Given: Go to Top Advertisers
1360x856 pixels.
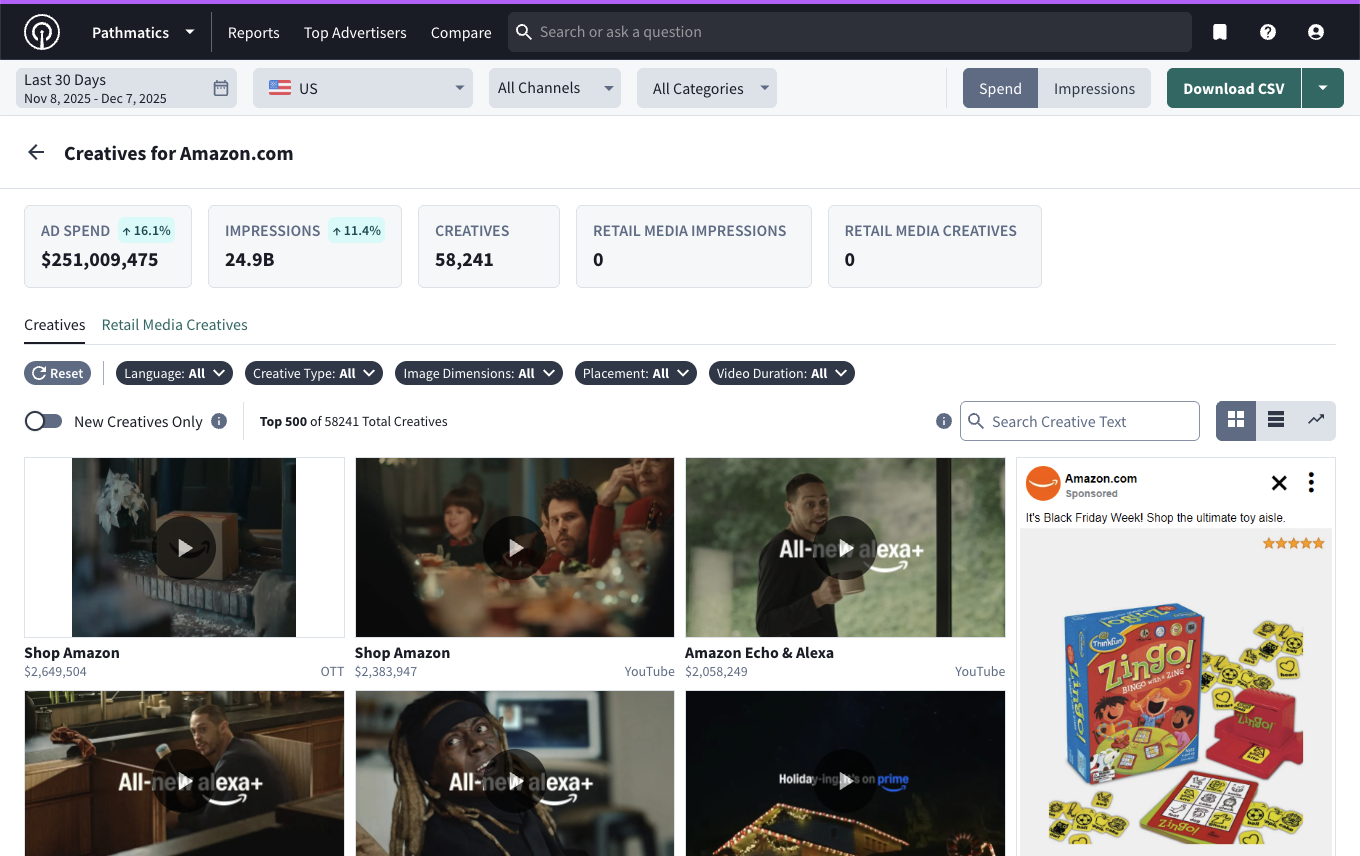Looking at the screenshot, I should (x=355, y=32).
